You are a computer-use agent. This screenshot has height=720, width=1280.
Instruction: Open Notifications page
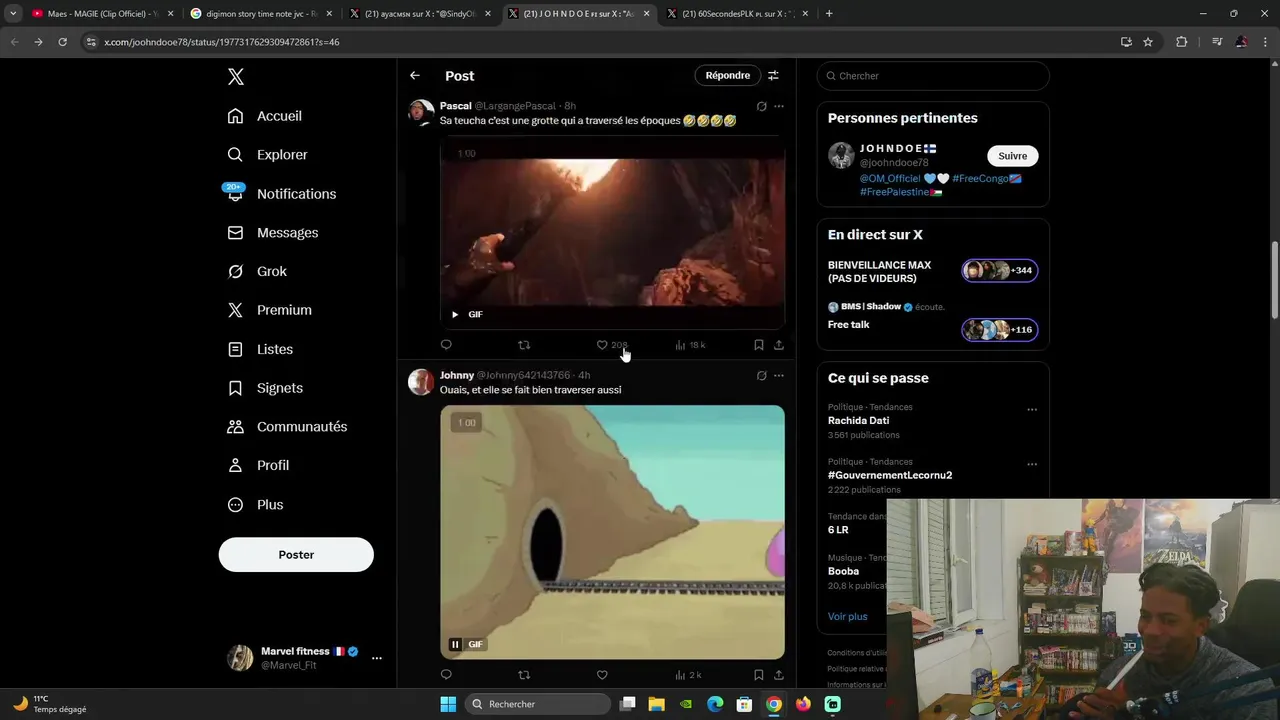tap(282, 194)
